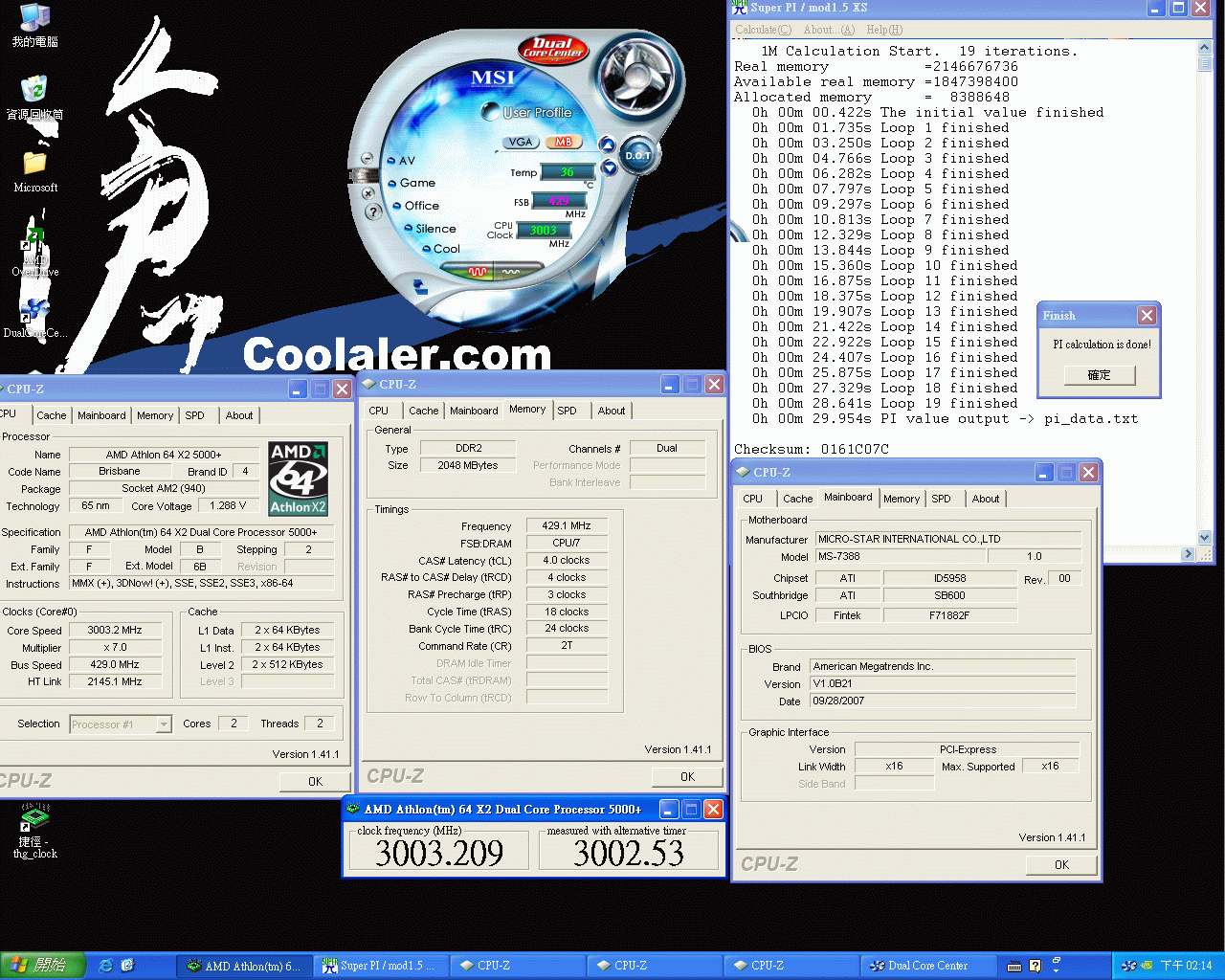Click the Core Speed 3003.2 MHz field
Viewport: 1225px width, 980px height.
pyautogui.click(x=115, y=631)
